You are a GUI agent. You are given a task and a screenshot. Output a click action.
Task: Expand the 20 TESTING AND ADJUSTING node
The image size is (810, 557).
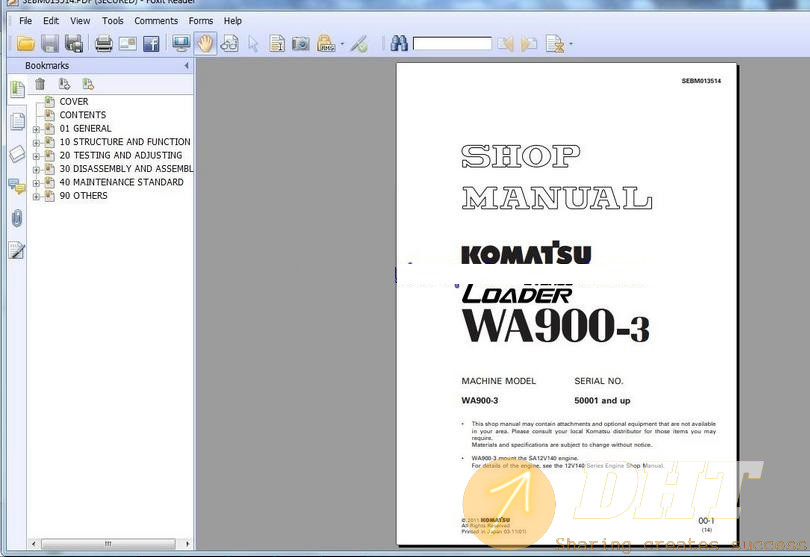[x=36, y=156]
